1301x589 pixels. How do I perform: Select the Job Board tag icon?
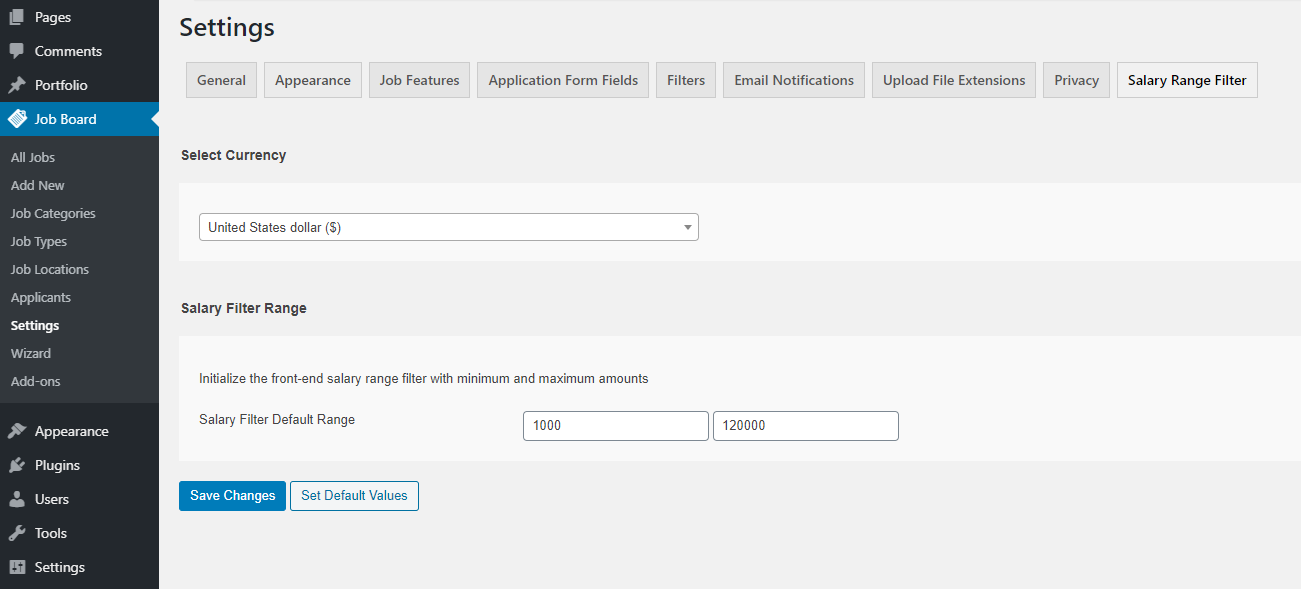pyautogui.click(x=18, y=118)
